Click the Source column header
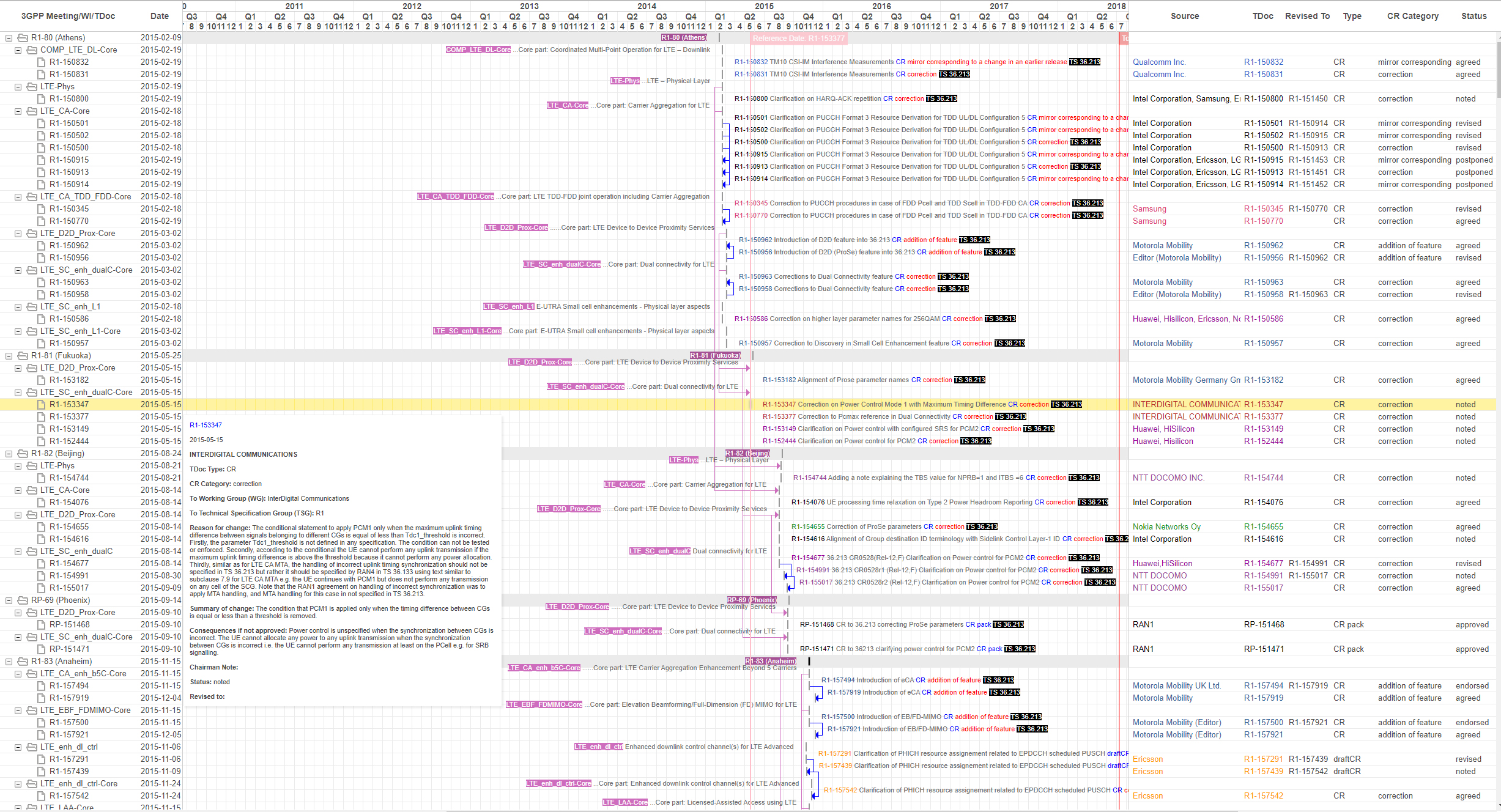Viewport: 1501px width, 812px height. click(1184, 17)
